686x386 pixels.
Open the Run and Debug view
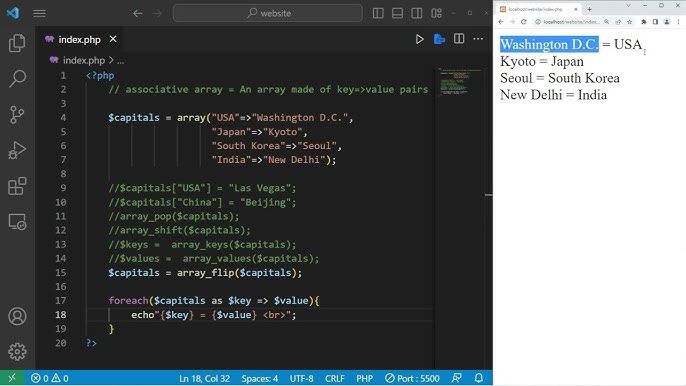(17, 151)
